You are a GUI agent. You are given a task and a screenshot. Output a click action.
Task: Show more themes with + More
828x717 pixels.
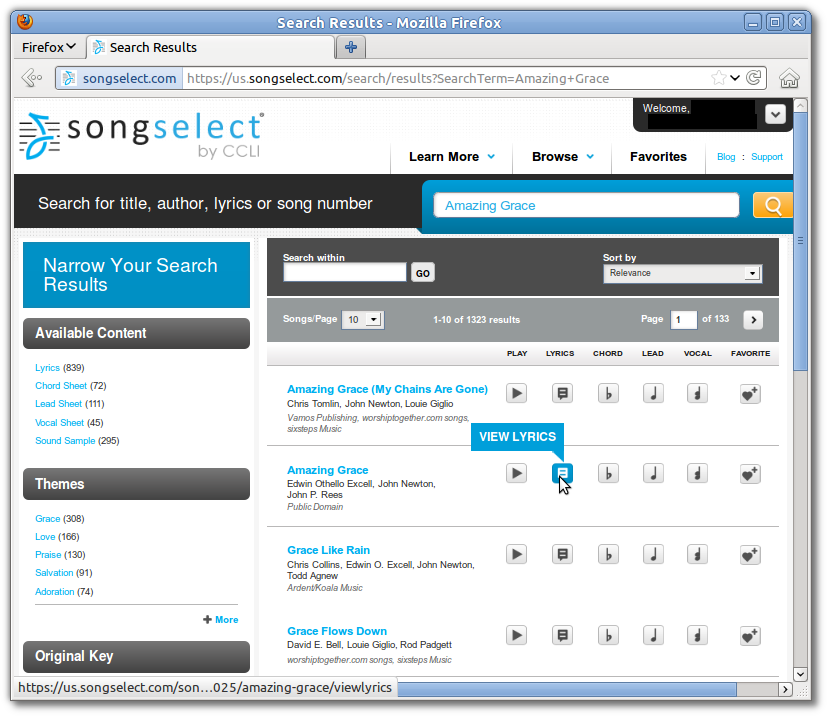(x=221, y=620)
